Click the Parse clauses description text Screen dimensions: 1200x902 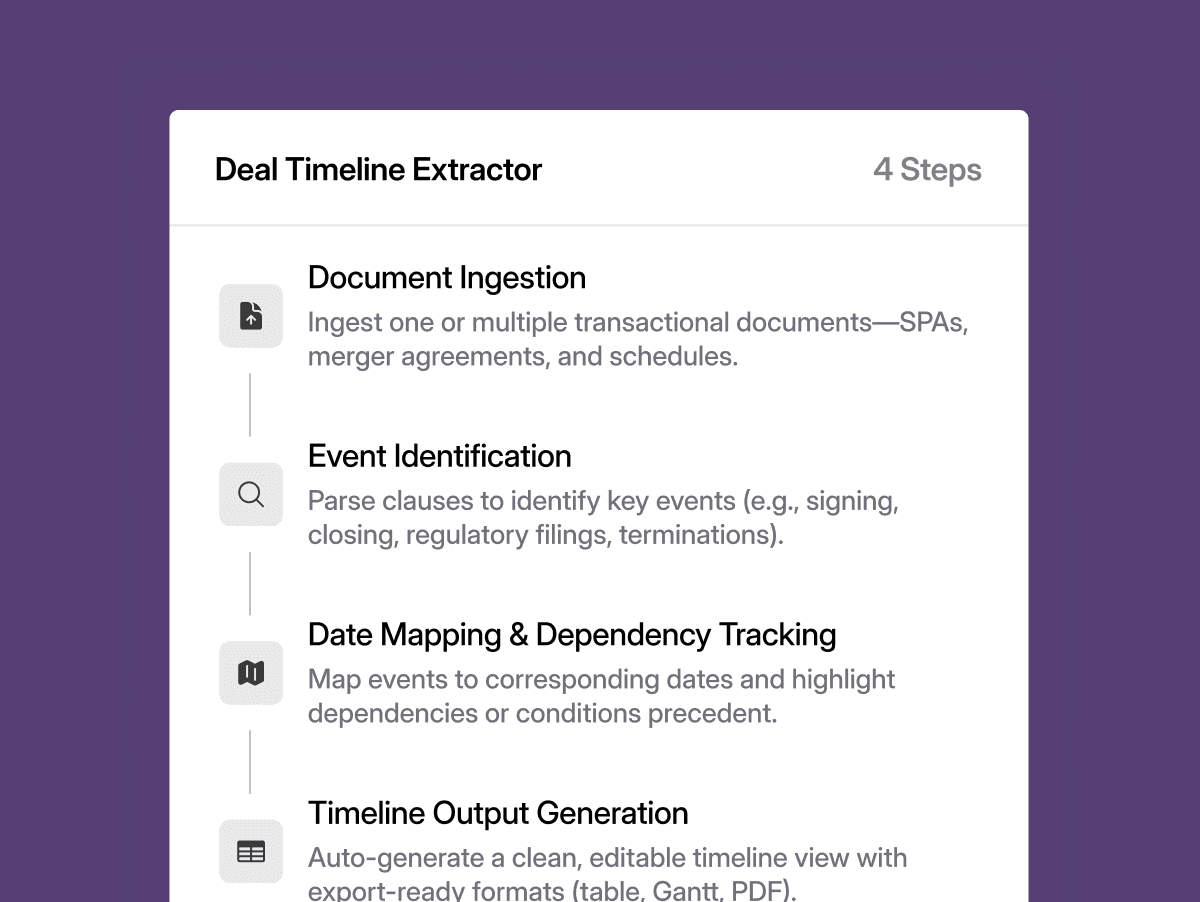point(603,518)
